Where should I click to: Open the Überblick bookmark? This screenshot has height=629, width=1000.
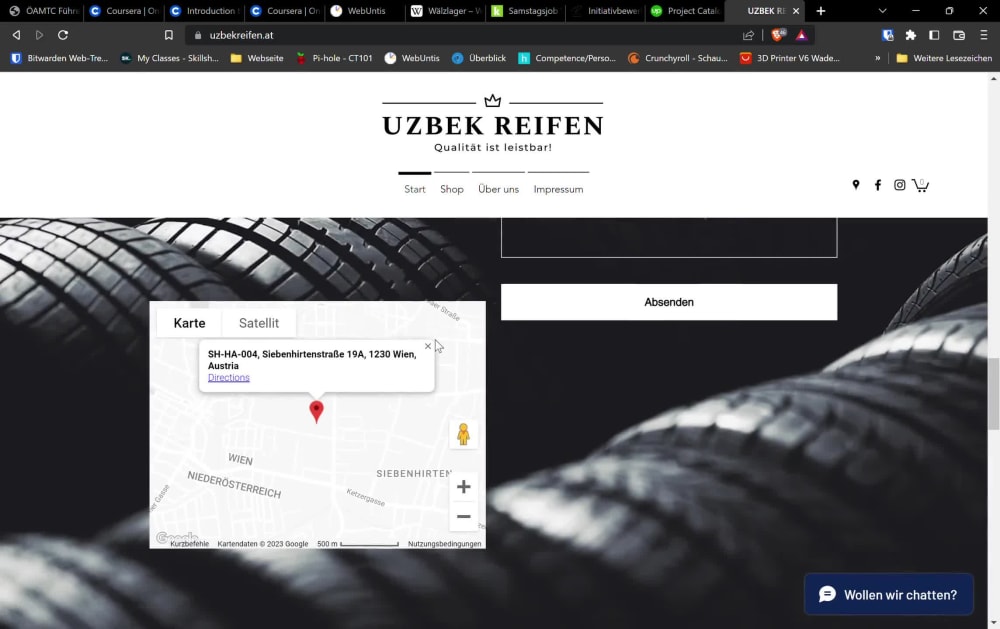pyautogui.click(x=479, y=58)
